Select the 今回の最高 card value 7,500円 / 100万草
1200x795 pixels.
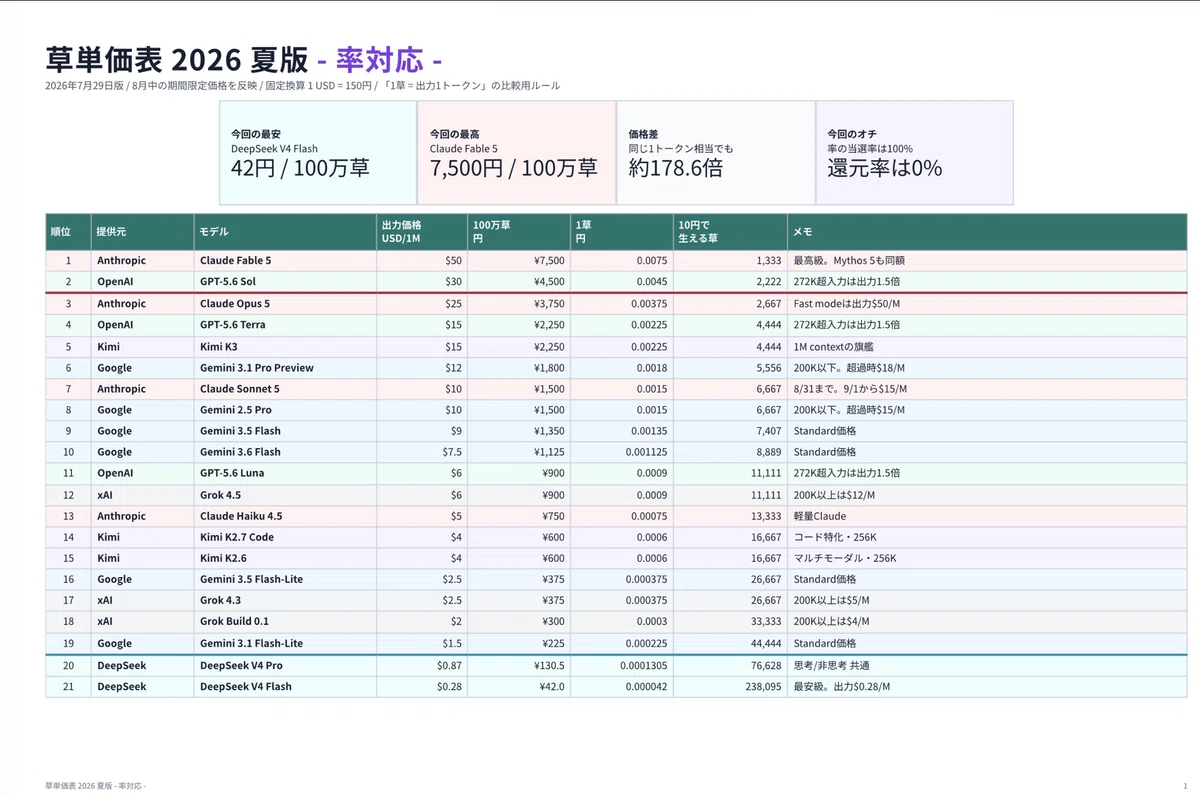[513, 168]
